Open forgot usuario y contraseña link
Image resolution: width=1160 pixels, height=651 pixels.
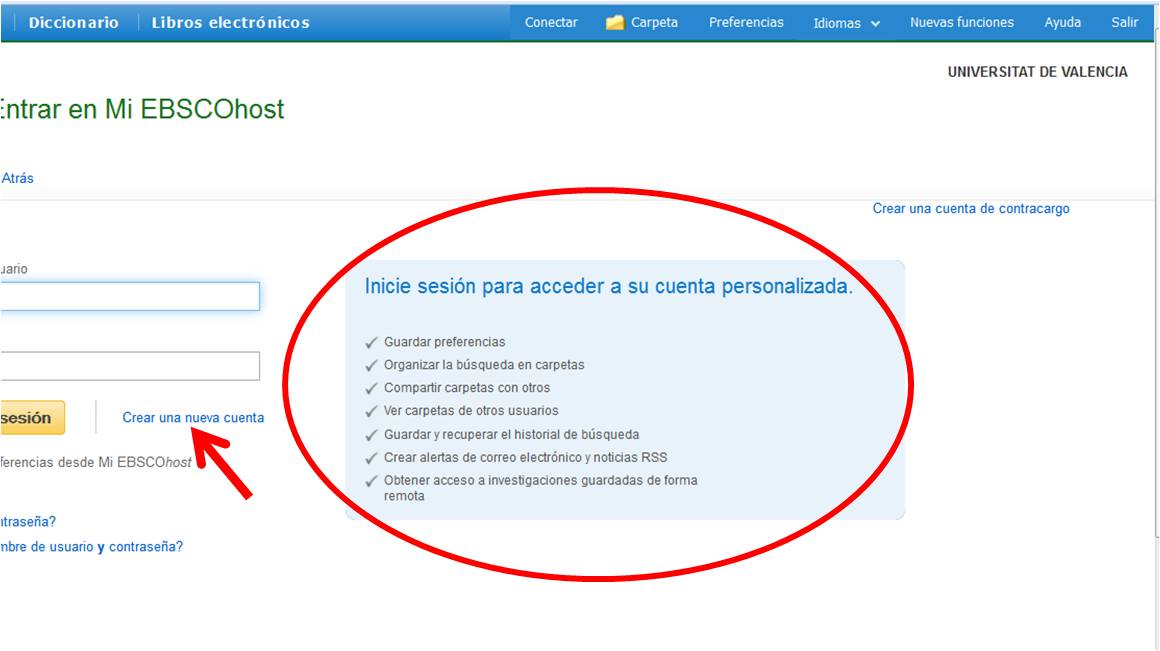[91, 547]
